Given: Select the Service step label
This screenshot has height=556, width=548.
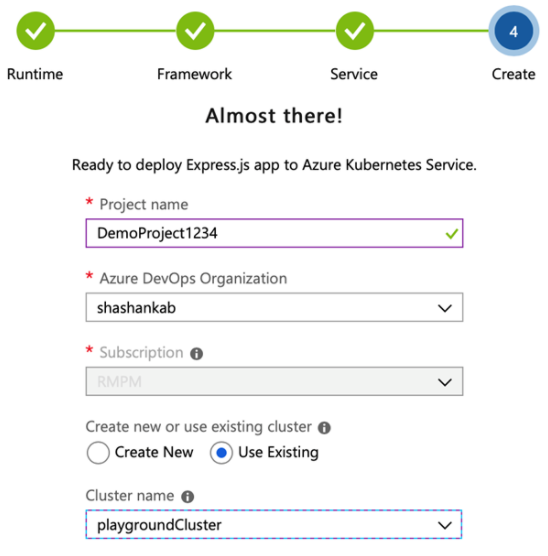Looking at the screenshot, I should pos(354,74).
